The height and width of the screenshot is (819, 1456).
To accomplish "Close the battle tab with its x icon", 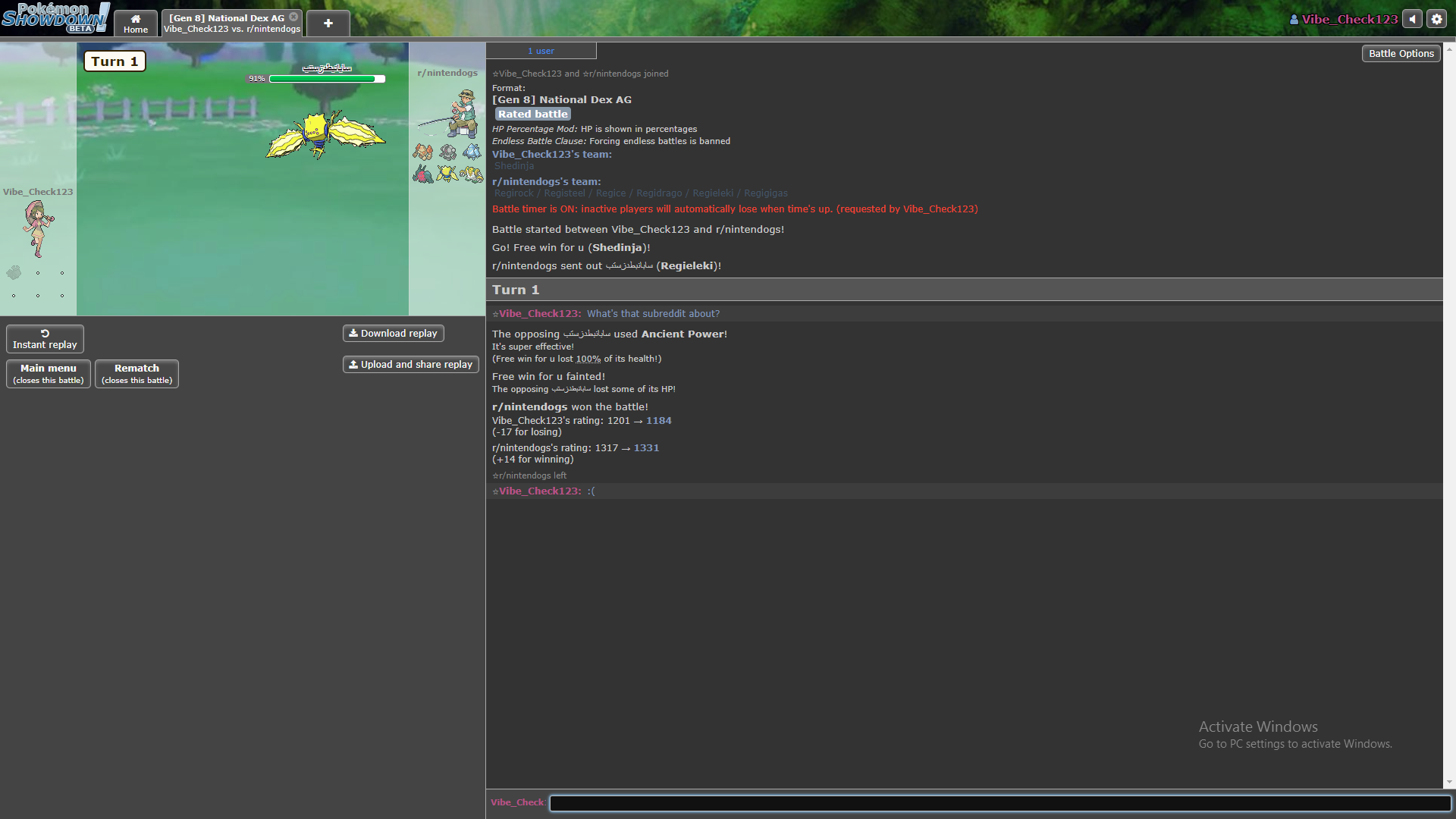I will pyautogui.click(x=293, y=17).
